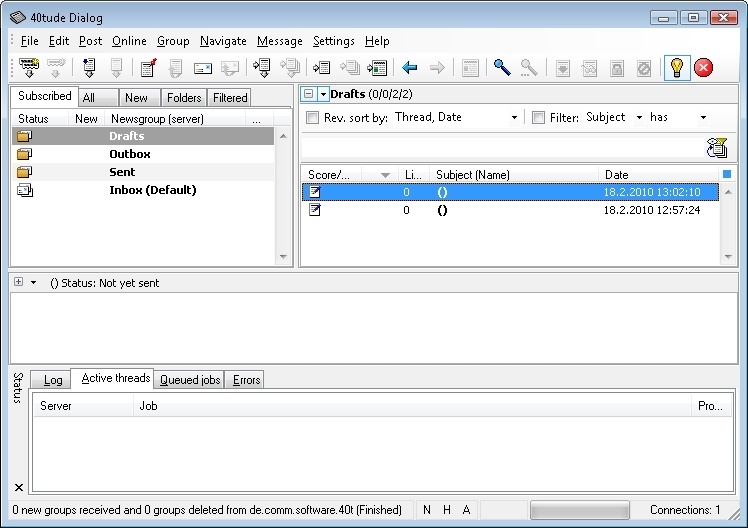This screenshot has height=528, width=748.
Task: Click the filter text input field
Action: point(503,148)
